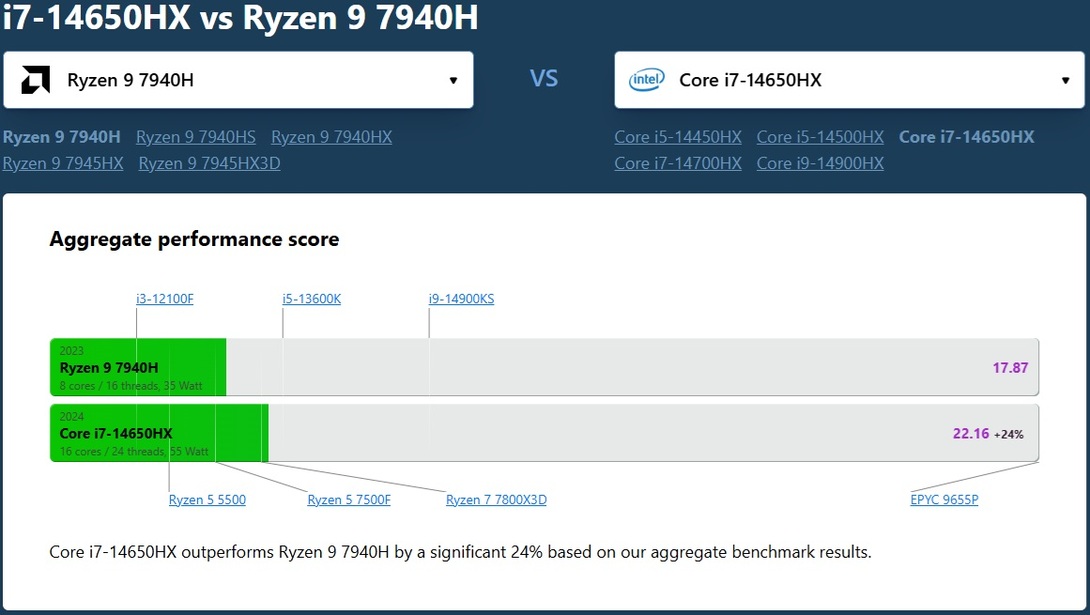Click the page title i7-14650HX vs Ryzen 9 7940H
This screenshot has height=615, width=1090.
241,17
